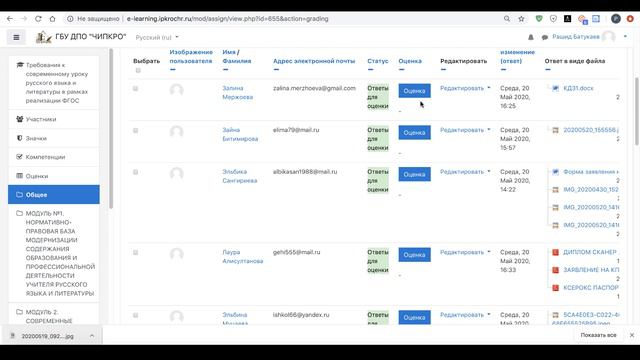640x360 pixels.
Task: Open Участники in the sidebar
Action: (x=53, y=119)
